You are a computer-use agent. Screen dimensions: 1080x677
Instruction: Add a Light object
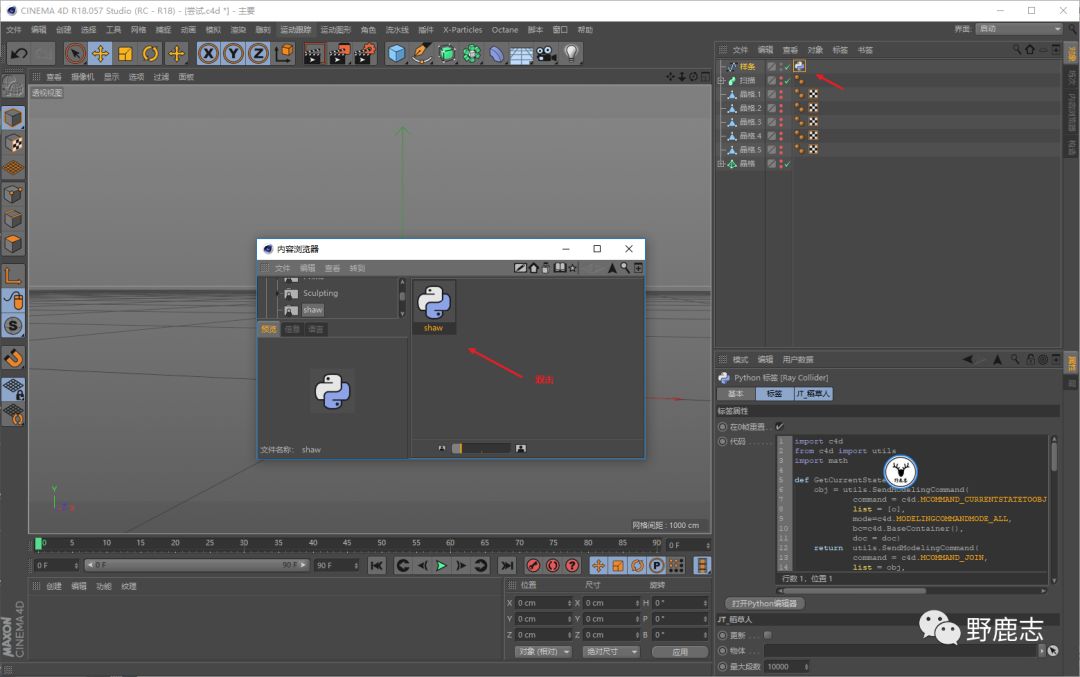(571, 53)
